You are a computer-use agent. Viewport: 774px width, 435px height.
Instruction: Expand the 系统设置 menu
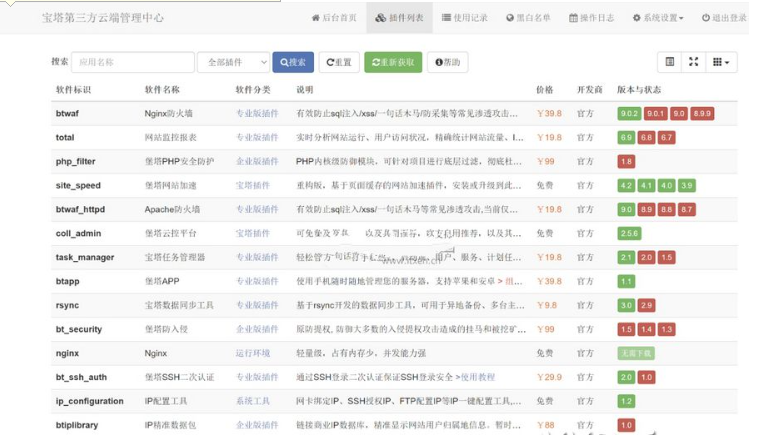(658, 18)
